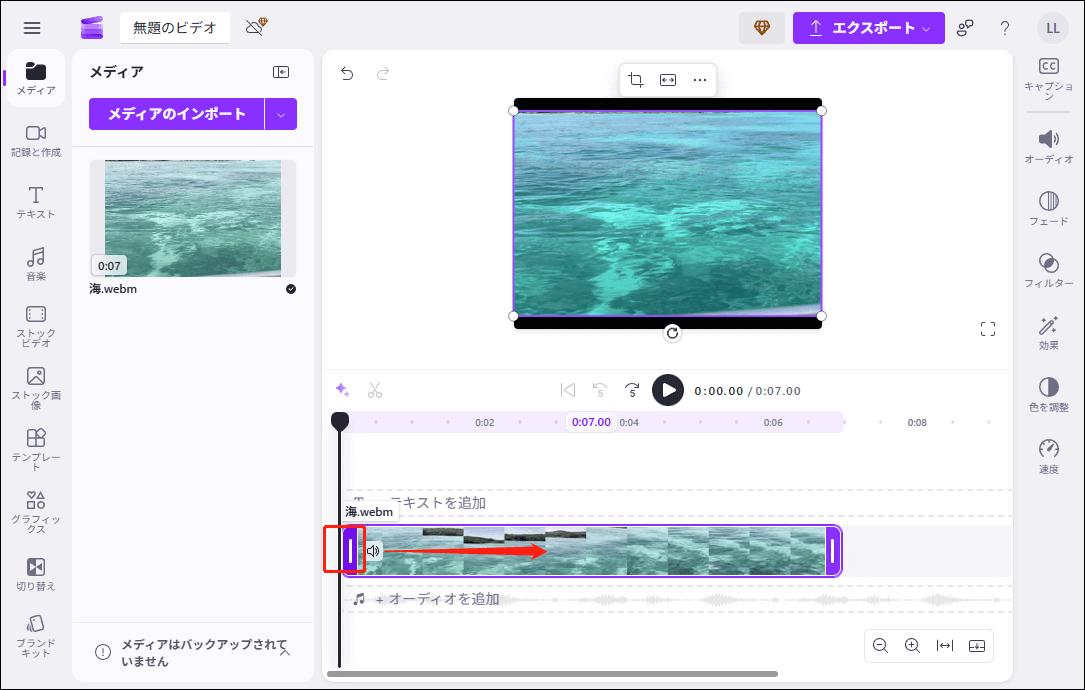Switch to the 音楽 tab

35,262
